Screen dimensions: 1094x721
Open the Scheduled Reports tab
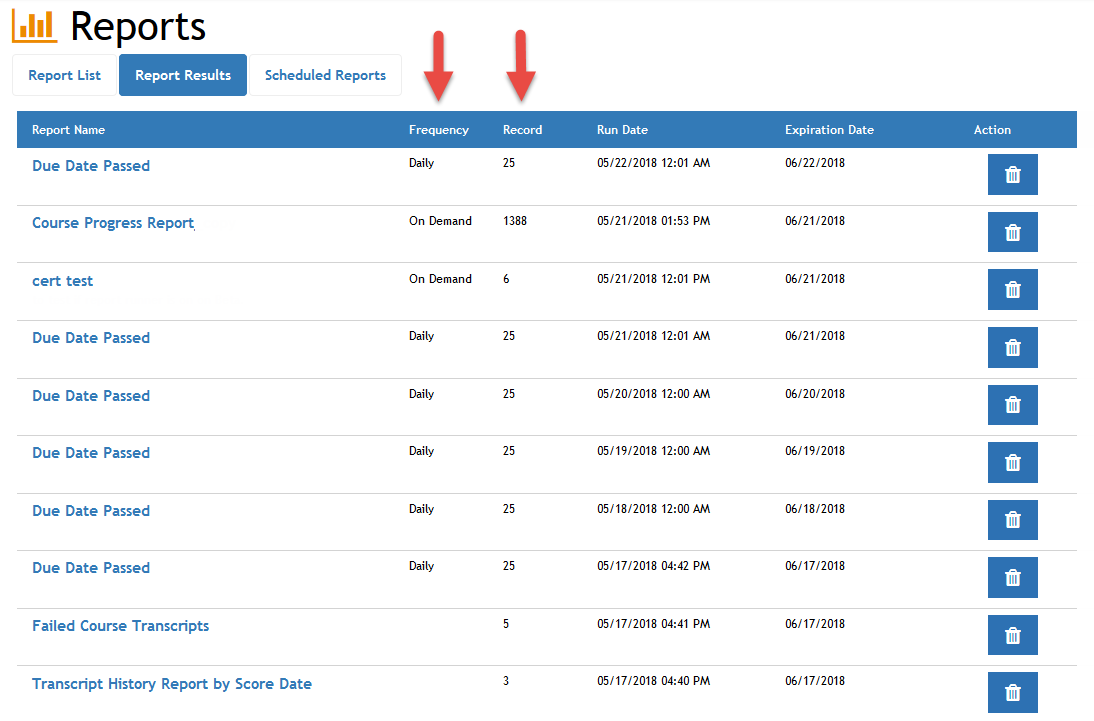325,75
